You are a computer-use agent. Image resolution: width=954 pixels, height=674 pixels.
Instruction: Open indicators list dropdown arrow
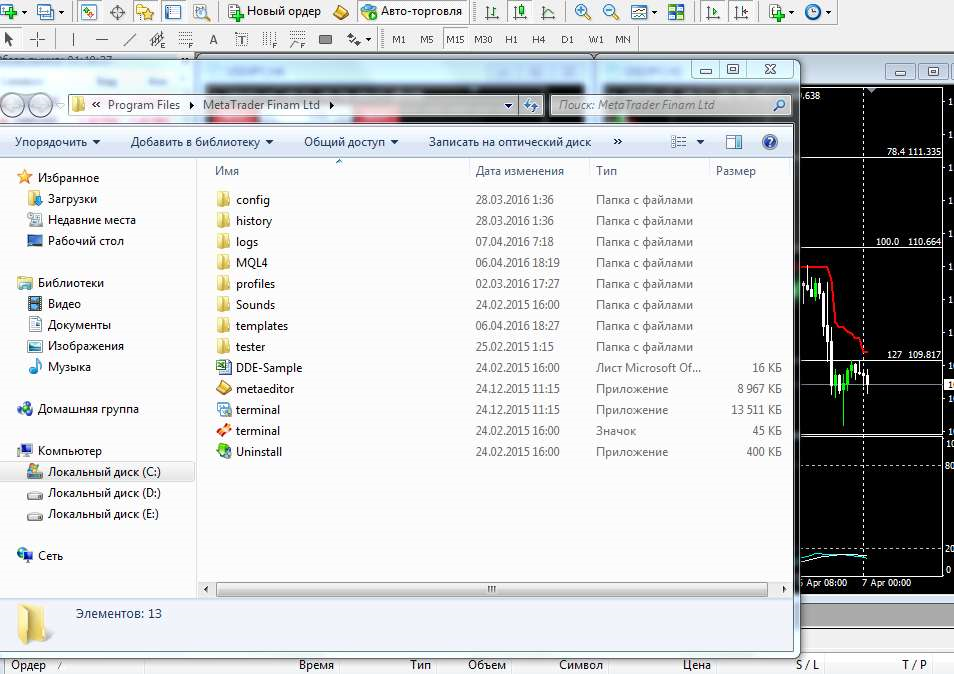click(791, 12)
